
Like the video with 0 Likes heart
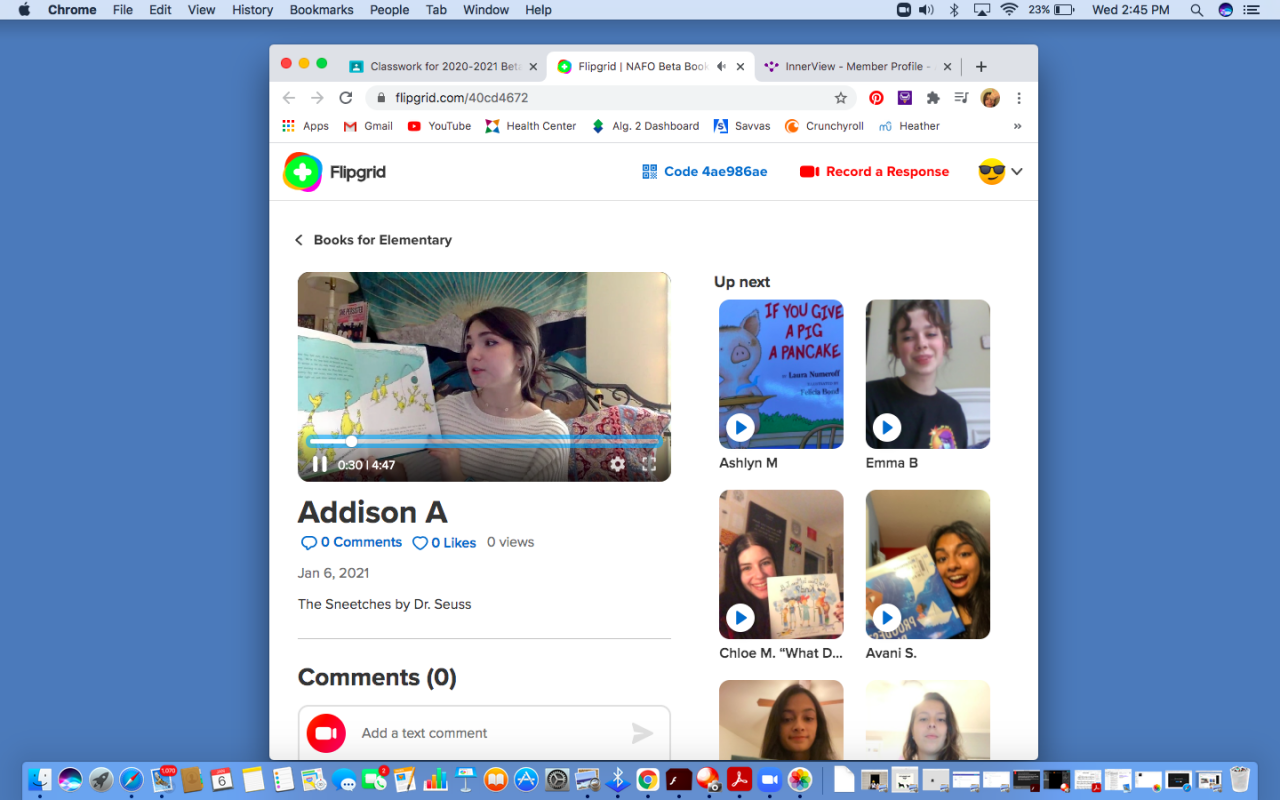click(x=444, y=543)
